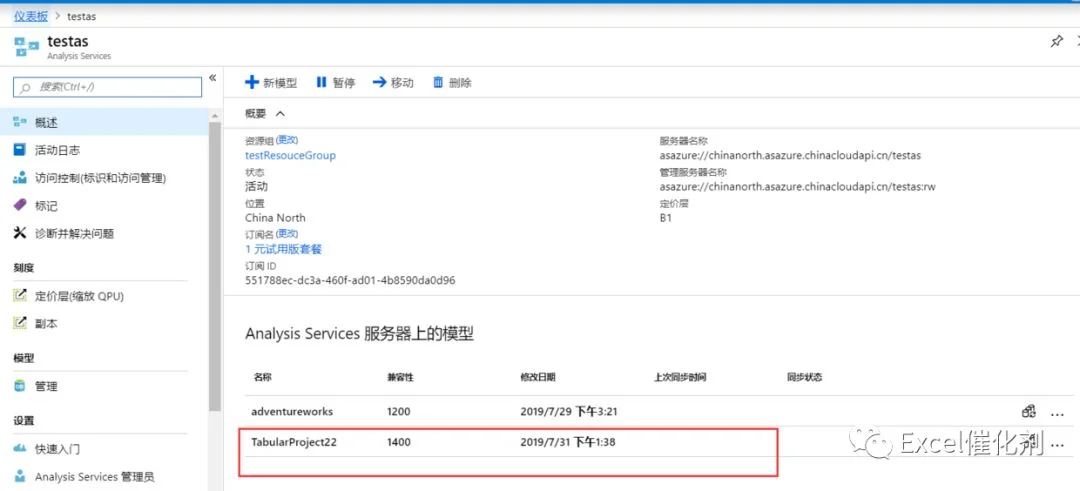
Task: Click the arrow icon beside 移动
Action: (380, 83)
